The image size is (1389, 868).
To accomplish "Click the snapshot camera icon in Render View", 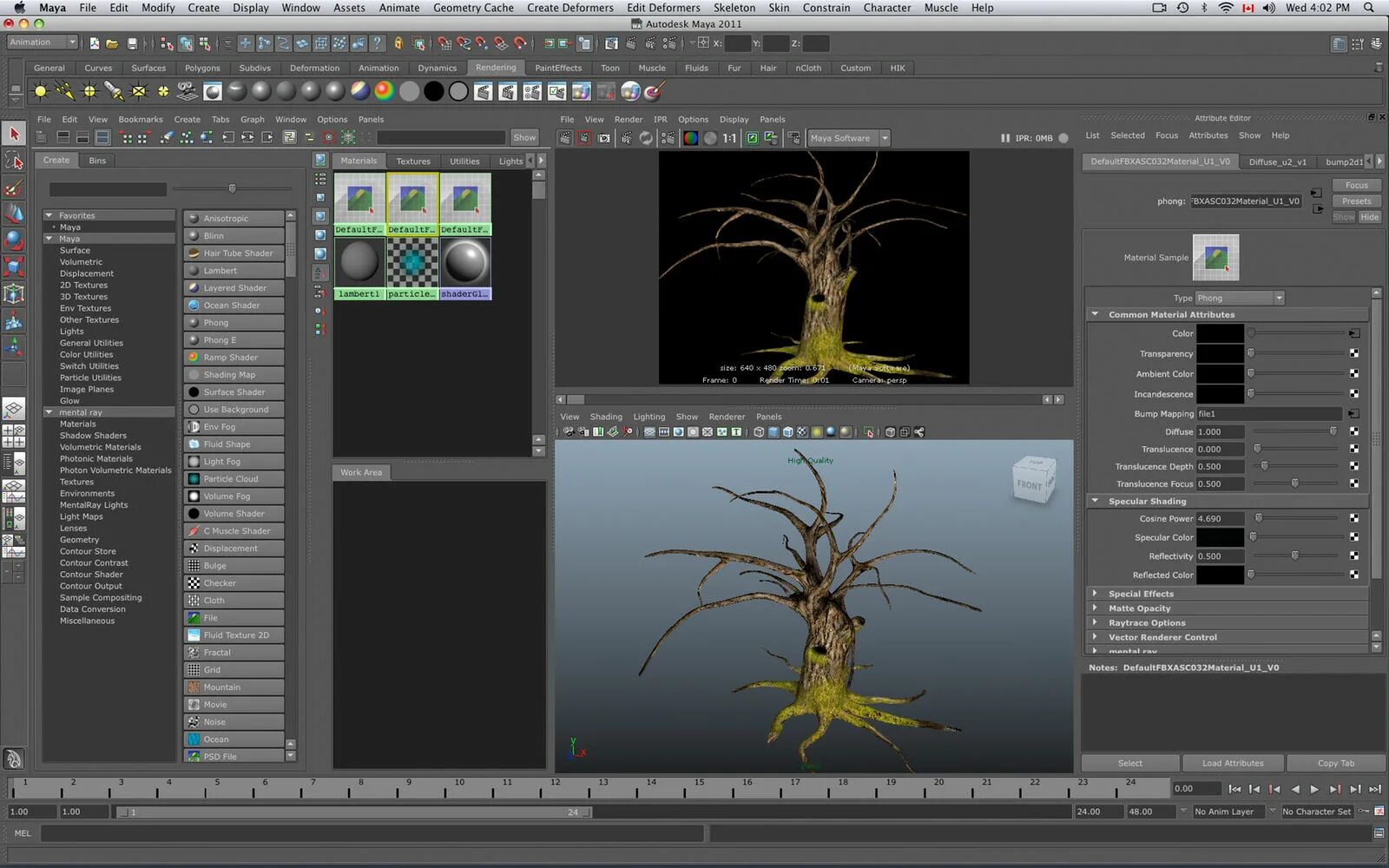I will click(x=604, y=138).
